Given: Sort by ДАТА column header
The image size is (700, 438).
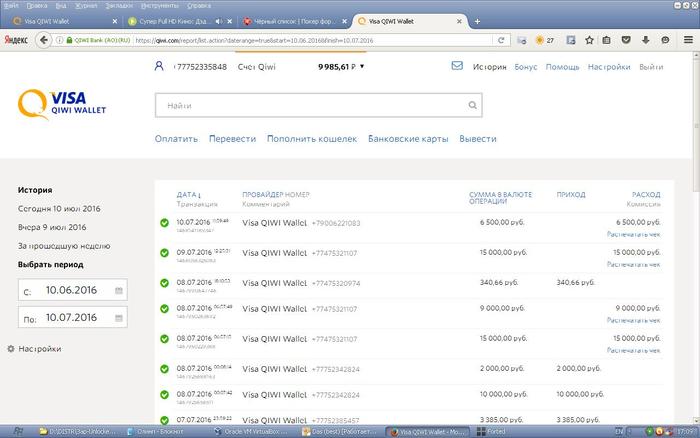Looking at the screenshot, I should point(188,195).
